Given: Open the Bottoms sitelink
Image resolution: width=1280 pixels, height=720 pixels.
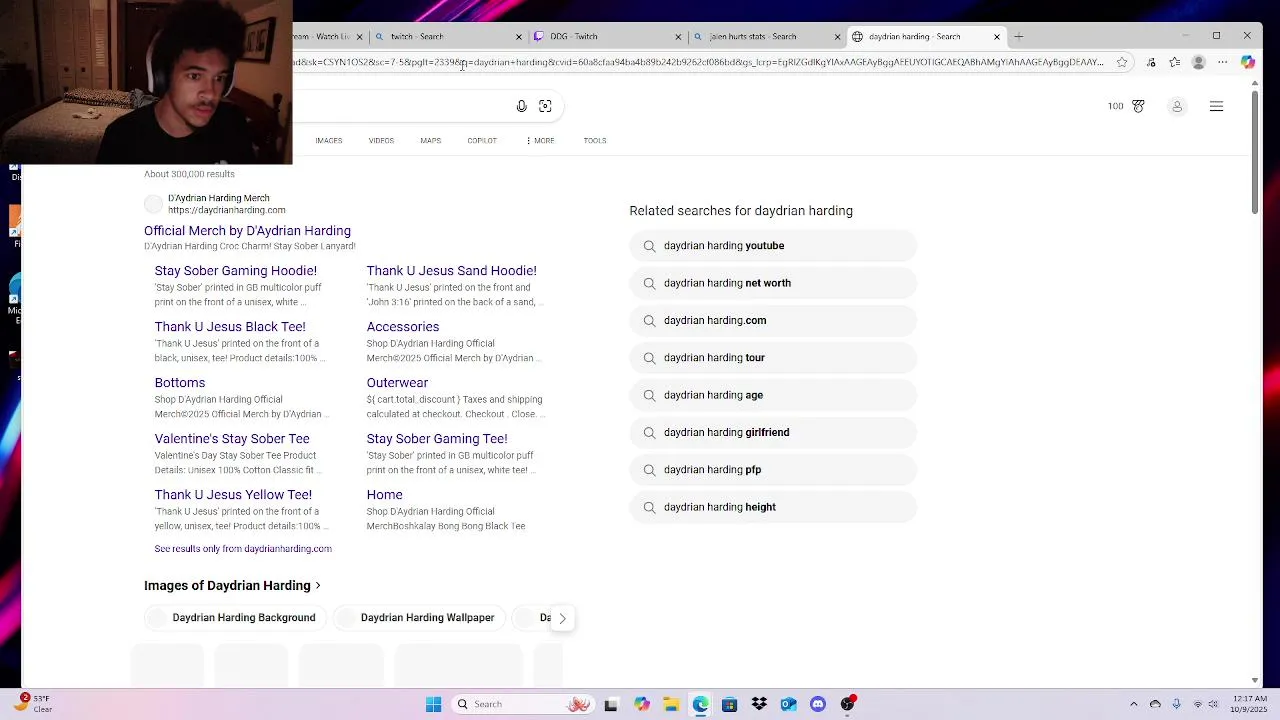Looking at the screenshot, I should tap(179, 383).
